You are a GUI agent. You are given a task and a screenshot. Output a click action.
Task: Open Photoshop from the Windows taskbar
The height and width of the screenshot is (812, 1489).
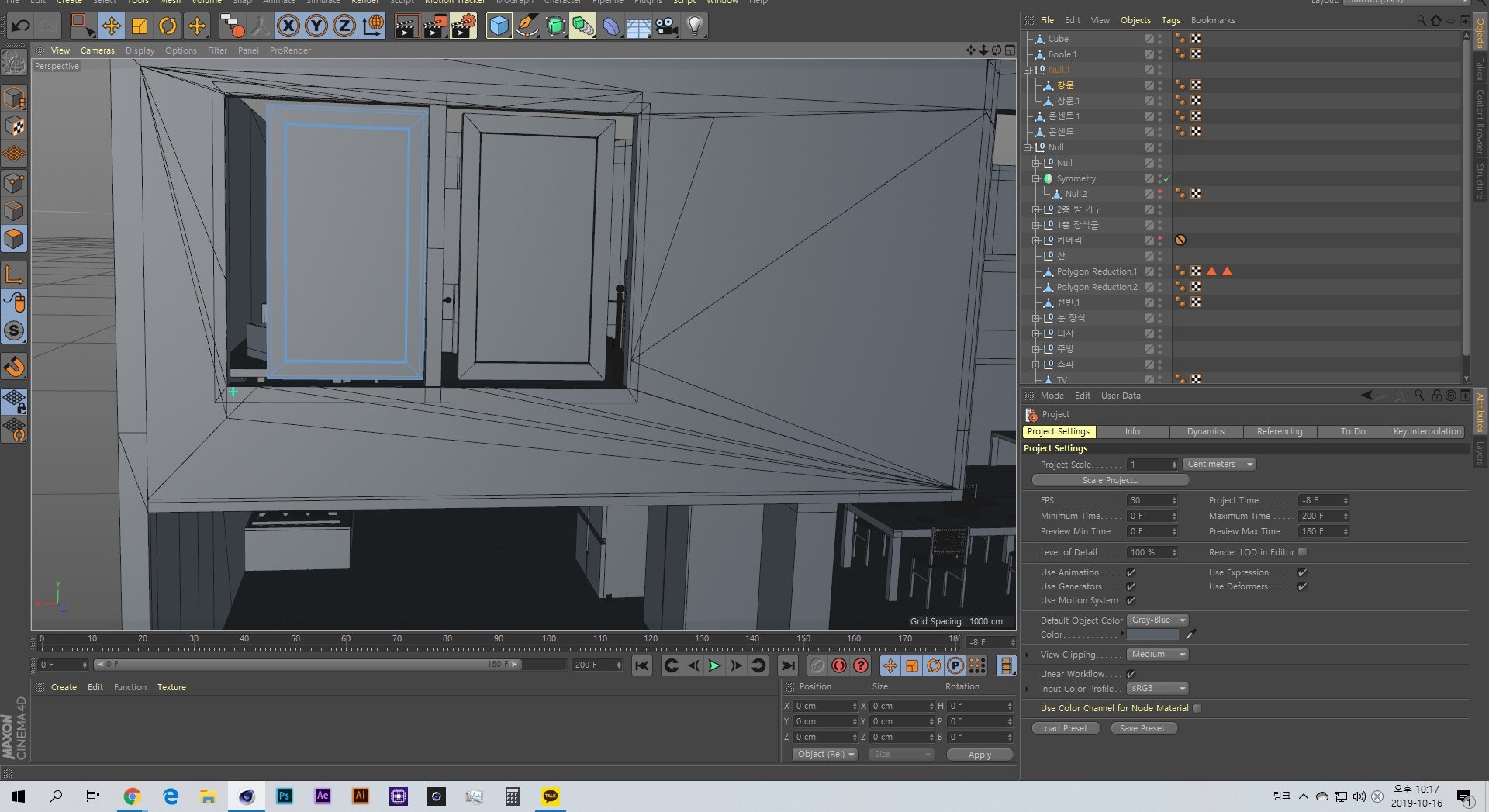(285, 796)
